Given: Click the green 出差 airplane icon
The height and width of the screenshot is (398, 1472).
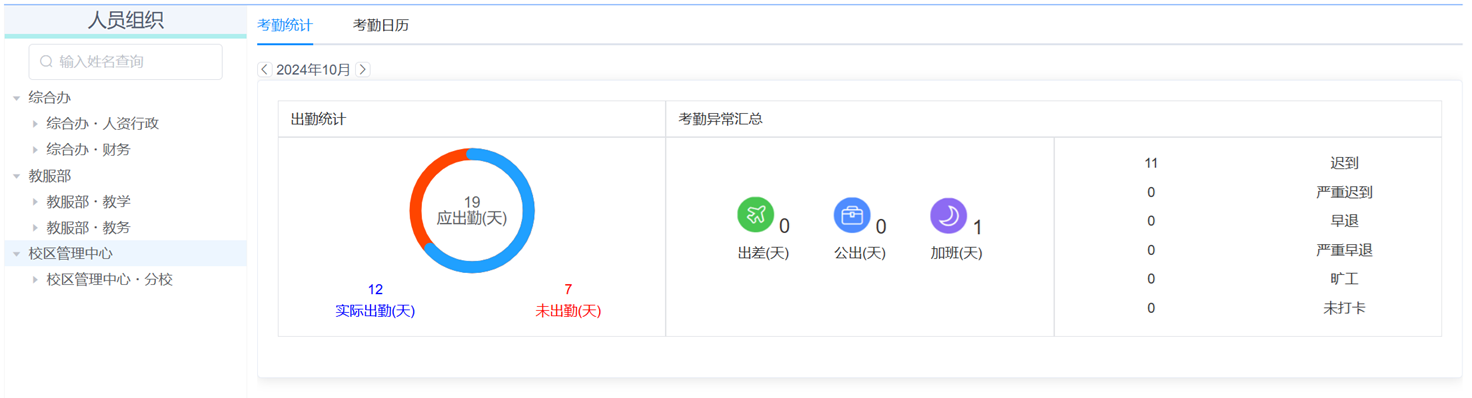Looking at the screenshot, I should (756, 215).
